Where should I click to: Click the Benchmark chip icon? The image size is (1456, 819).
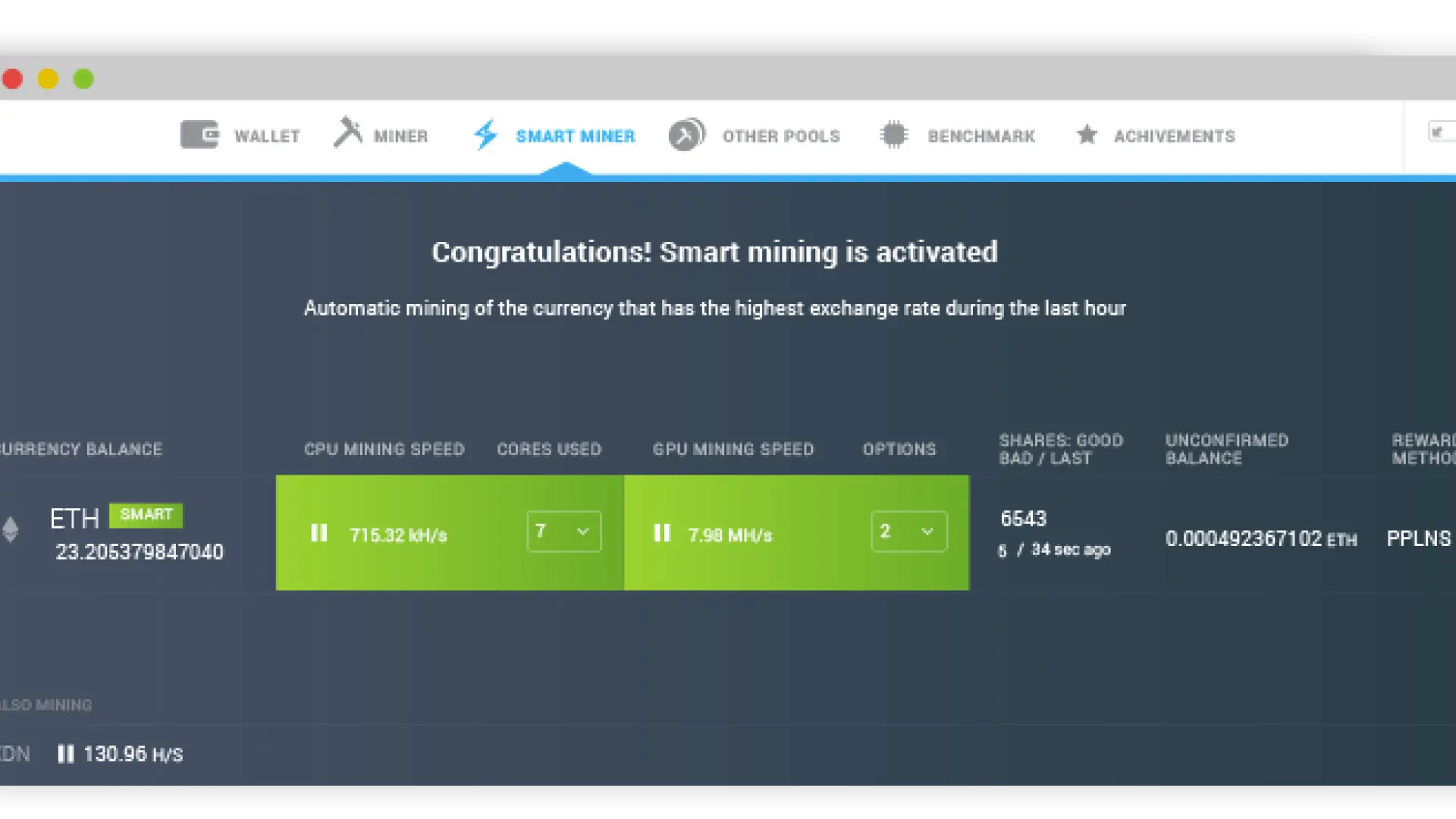[893, 134]
